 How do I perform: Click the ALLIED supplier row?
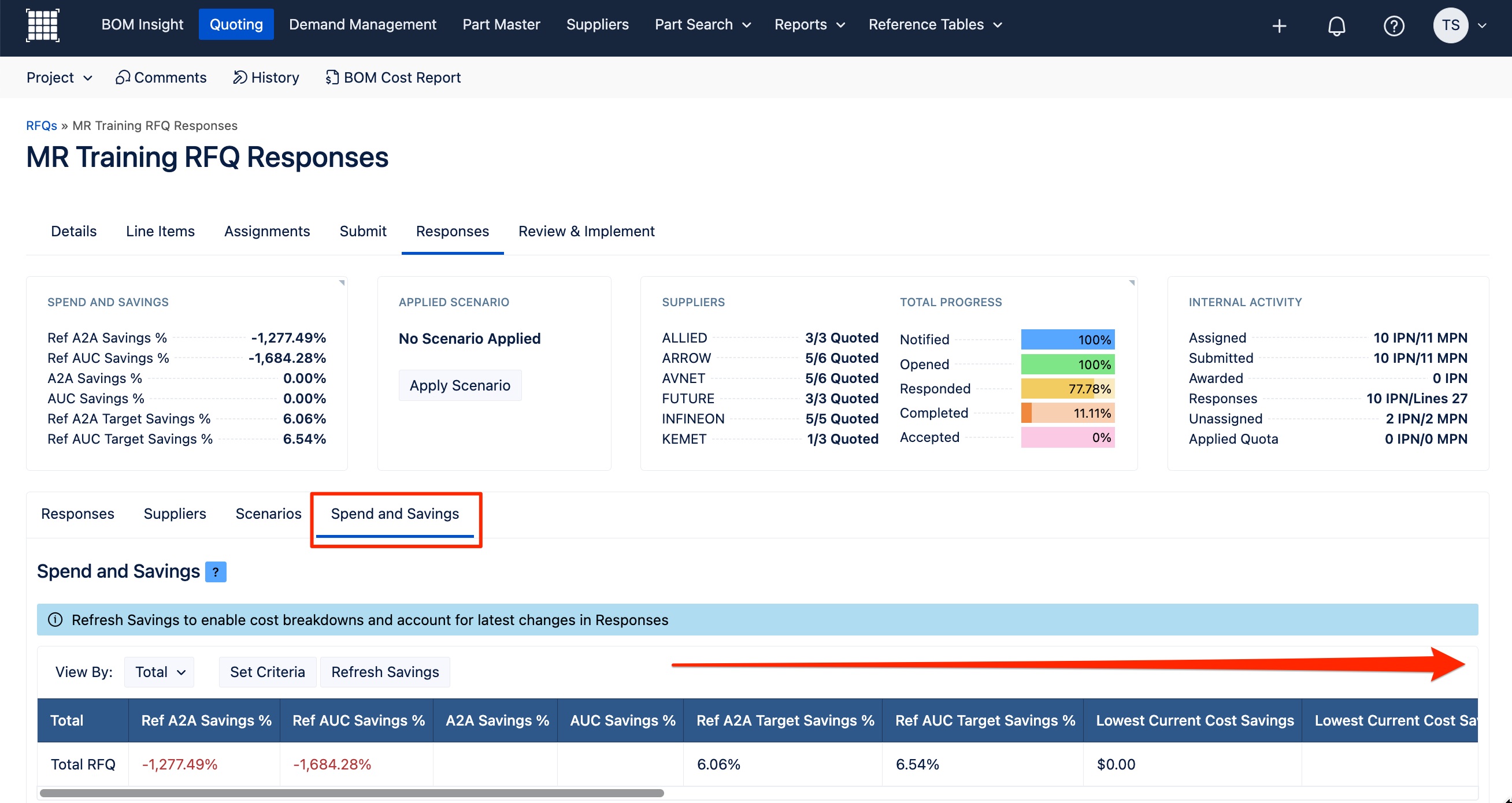pyautogui.click(x=770, y=338)
